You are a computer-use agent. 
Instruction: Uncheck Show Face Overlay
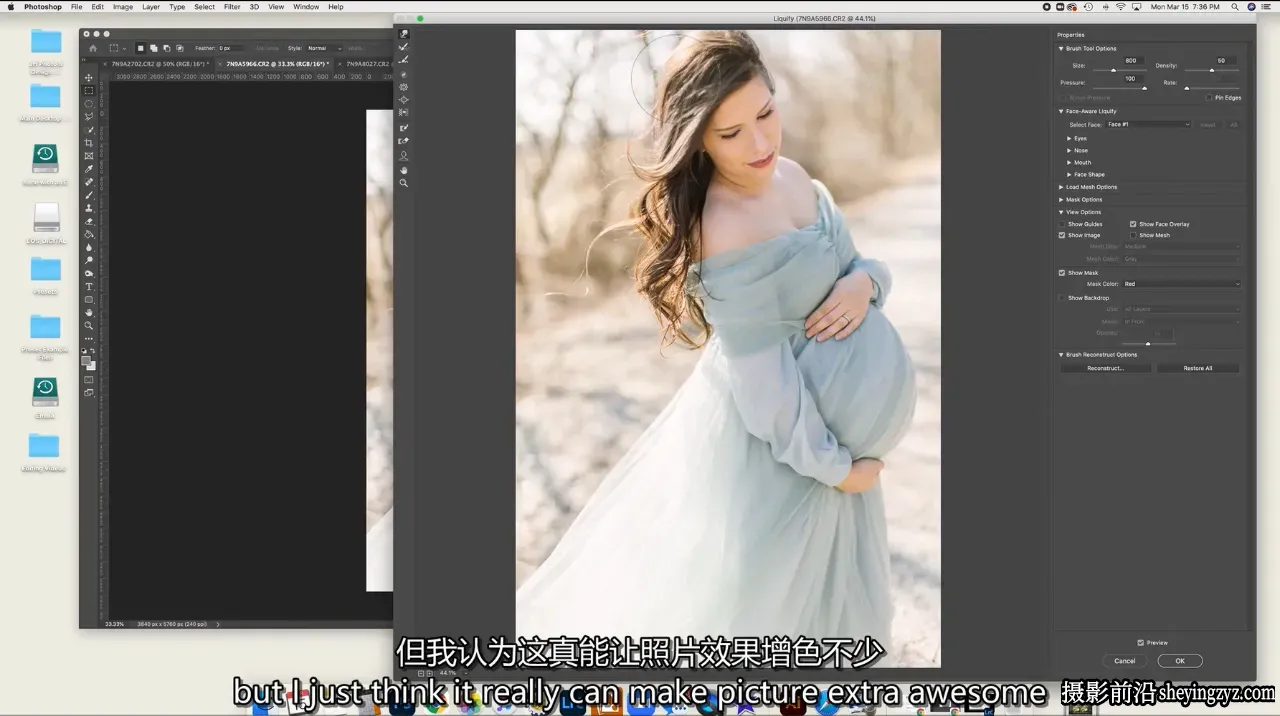coord(1133,224)
